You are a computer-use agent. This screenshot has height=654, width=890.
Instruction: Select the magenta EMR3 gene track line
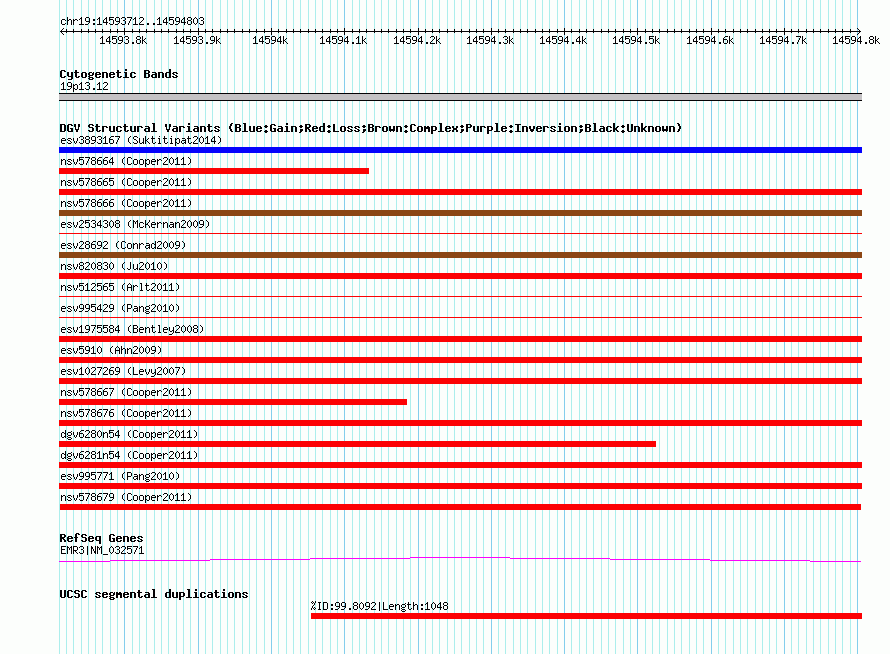click(x=460, y=560)
